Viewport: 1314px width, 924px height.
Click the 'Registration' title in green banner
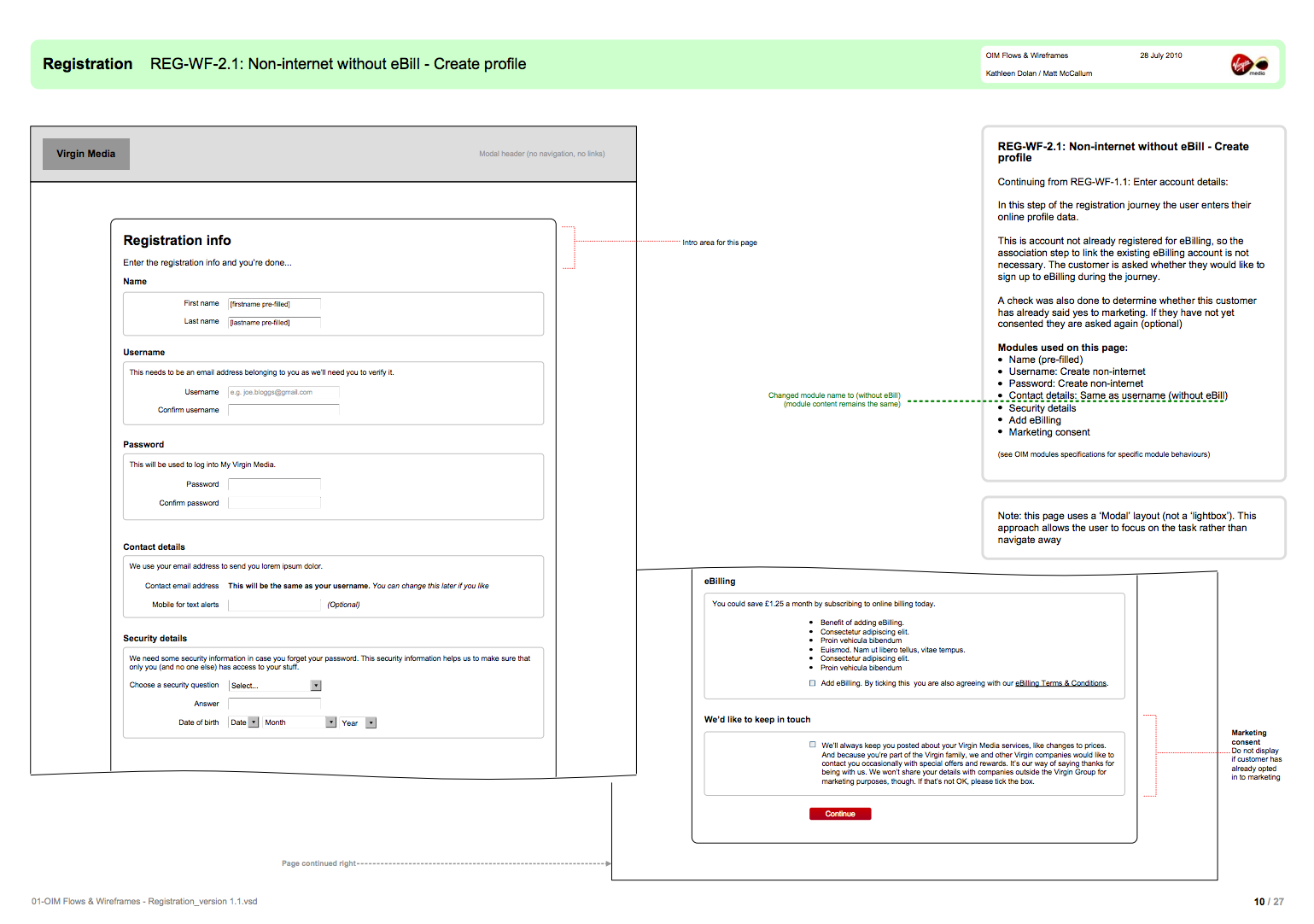(88, 64)
